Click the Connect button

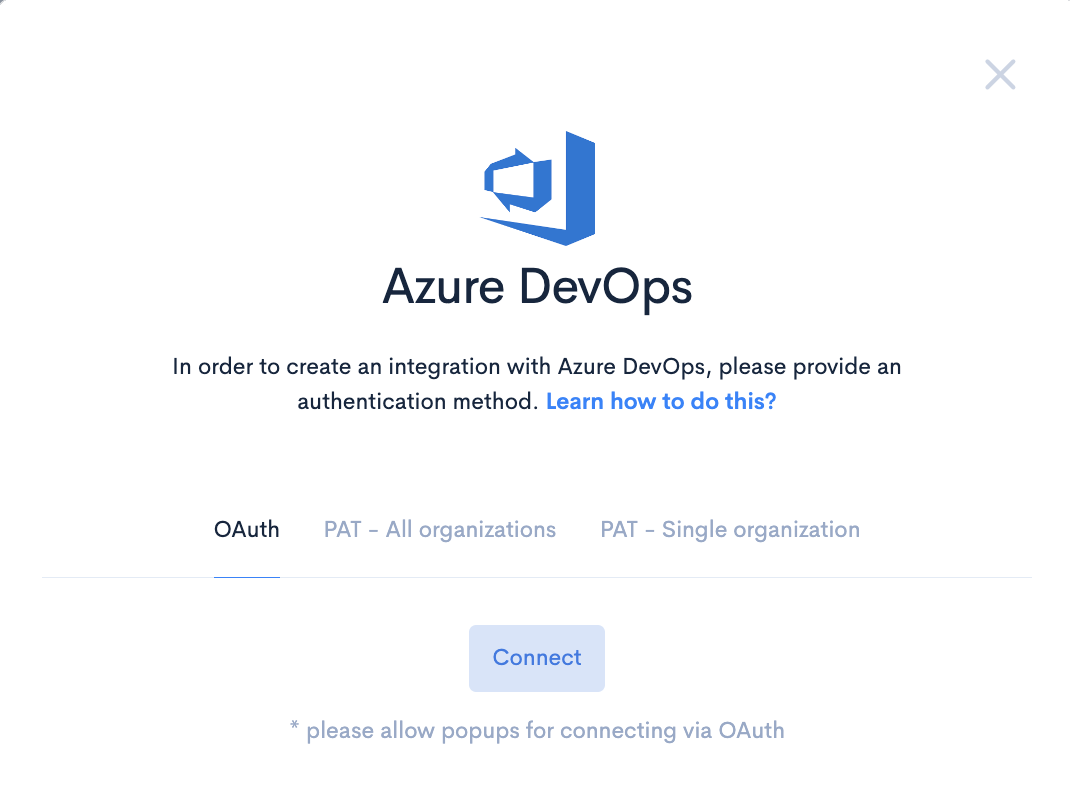tap(536, 658)
